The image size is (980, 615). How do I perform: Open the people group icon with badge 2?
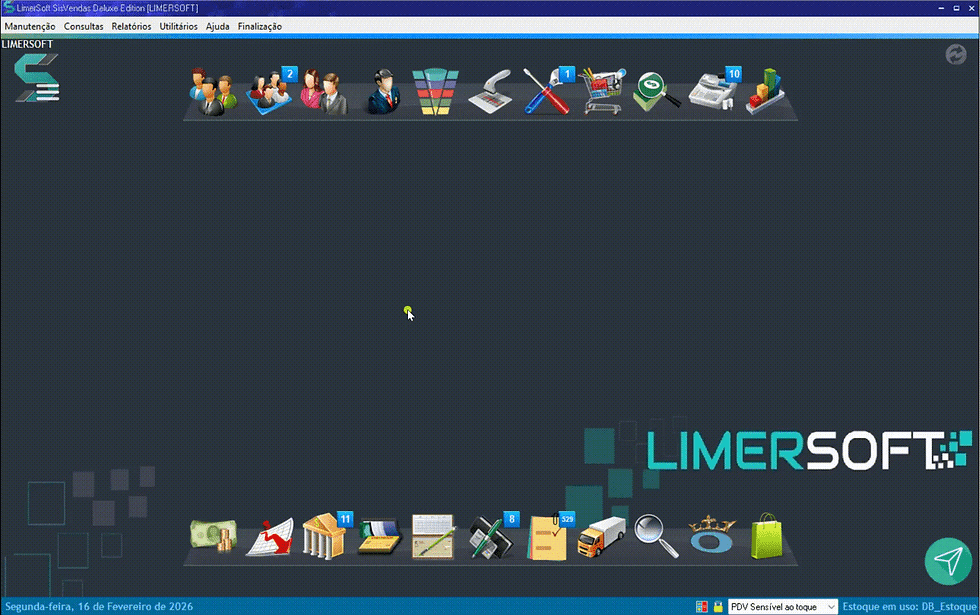[x=270, y=92]
